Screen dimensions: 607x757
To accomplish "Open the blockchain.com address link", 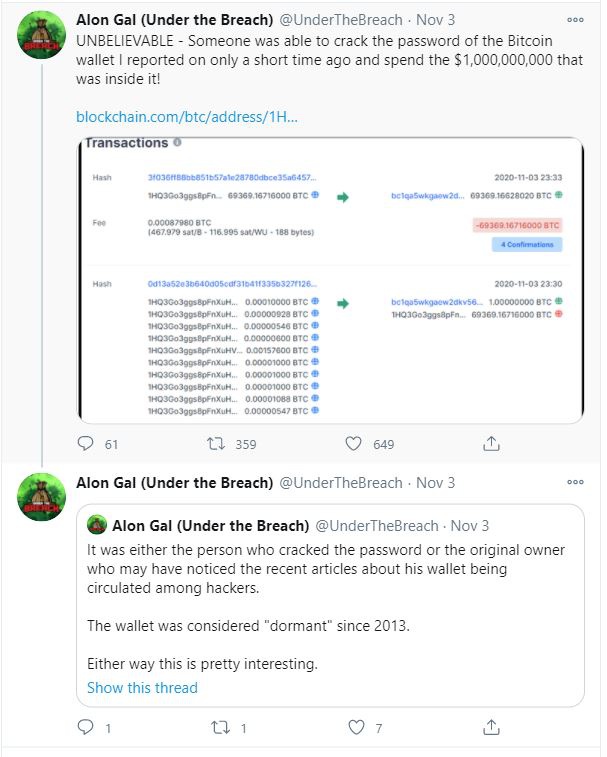I will pyautogui.click(x=187, y=117).
